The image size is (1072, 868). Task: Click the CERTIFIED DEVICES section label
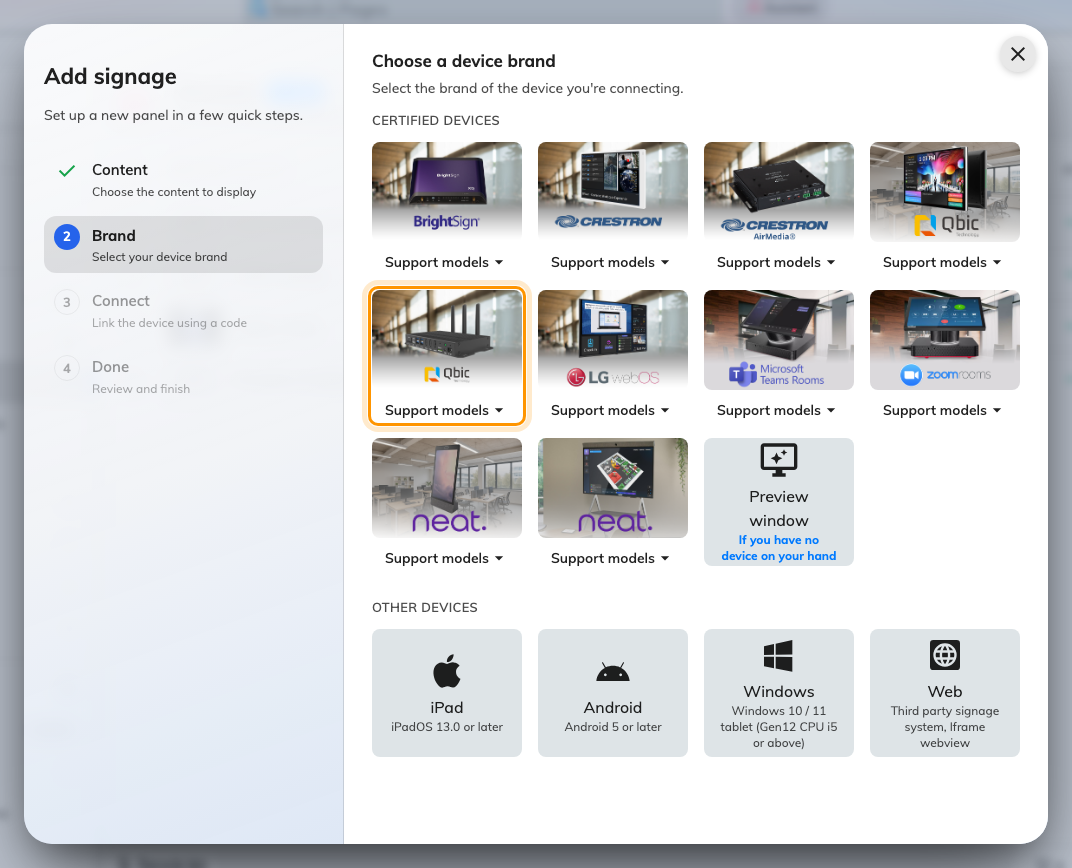[436, 120]
